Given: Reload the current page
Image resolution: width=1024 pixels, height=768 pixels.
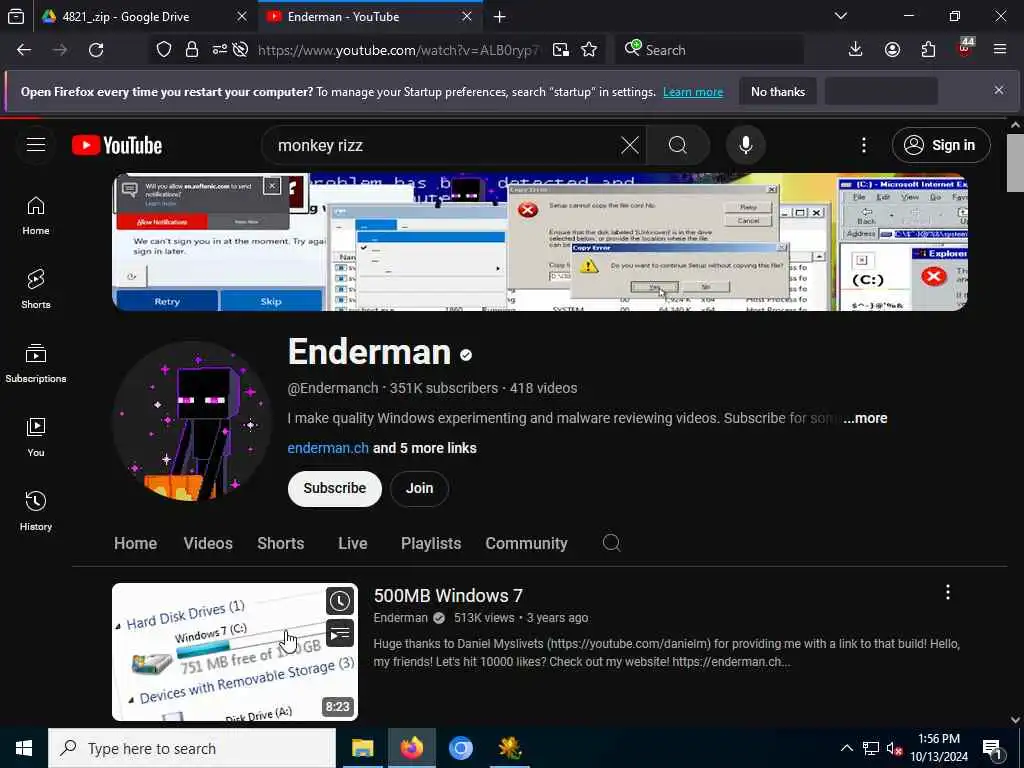Looking at the screenshot, I should (x=96, y=50).
